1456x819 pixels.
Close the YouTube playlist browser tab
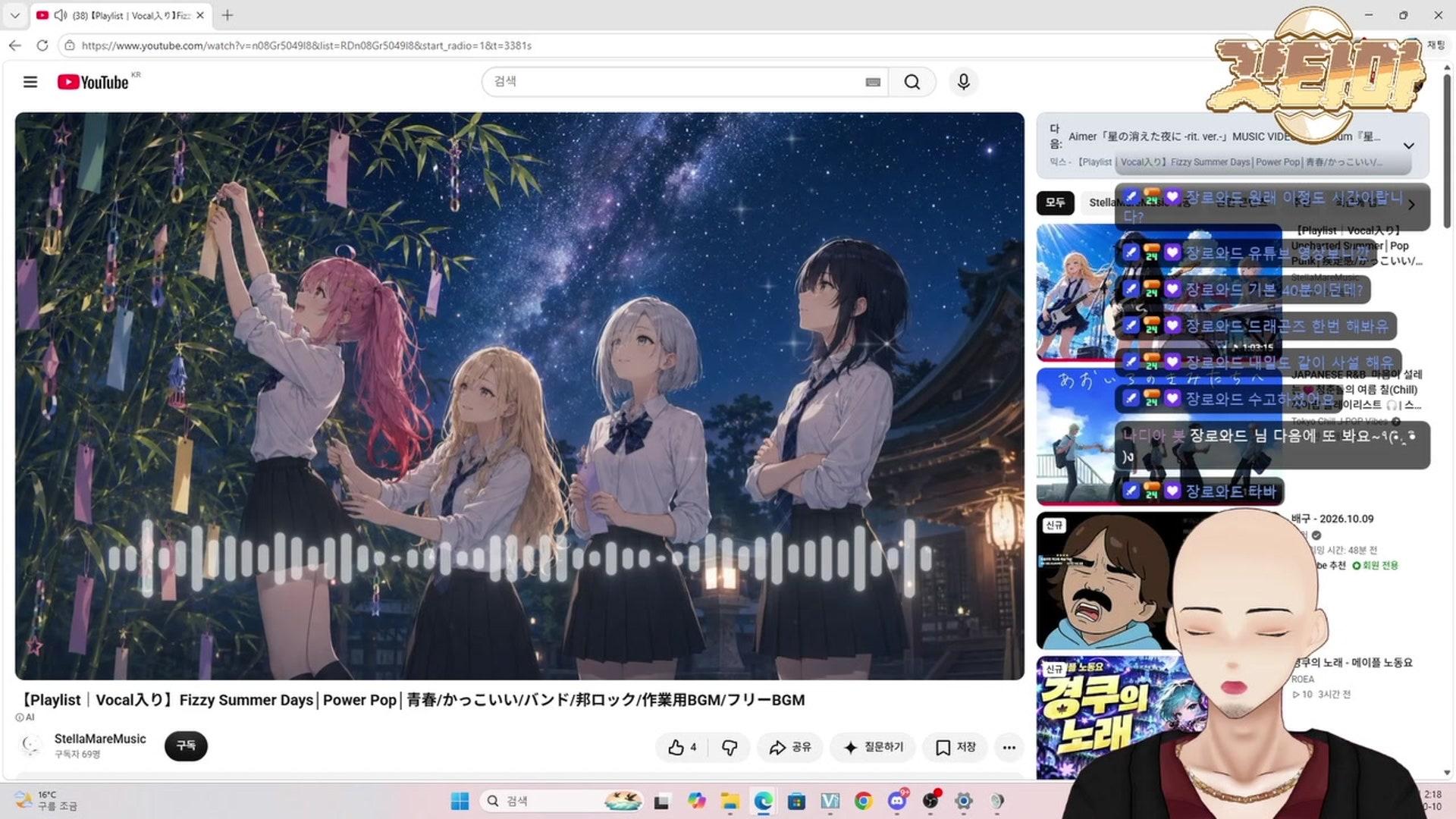199,15
